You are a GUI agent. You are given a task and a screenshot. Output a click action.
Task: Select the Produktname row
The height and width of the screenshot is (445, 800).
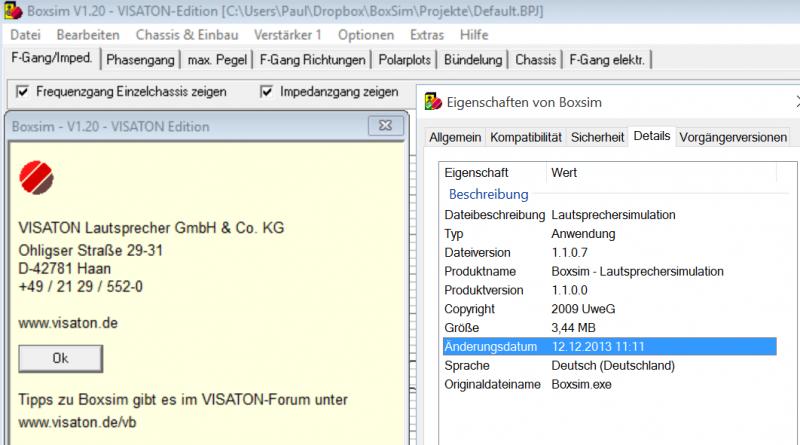(610, 271)
